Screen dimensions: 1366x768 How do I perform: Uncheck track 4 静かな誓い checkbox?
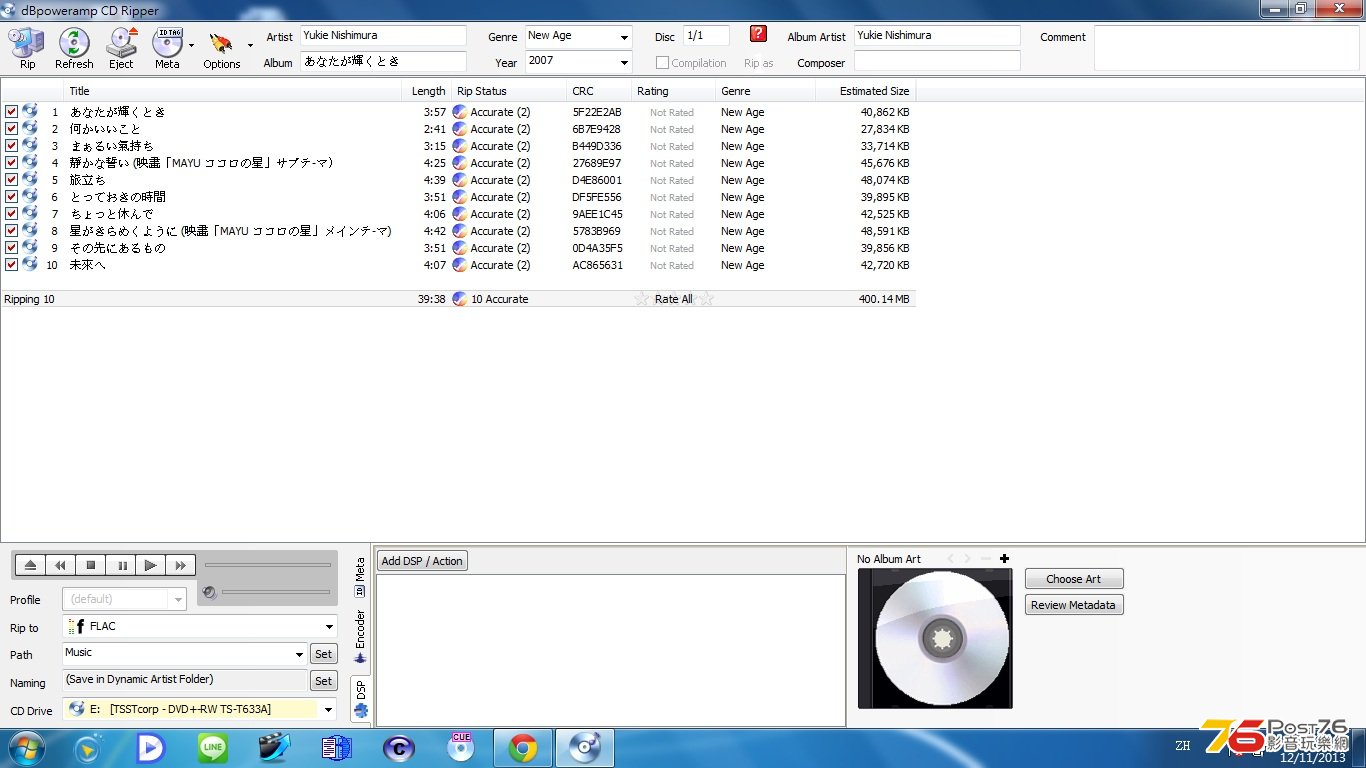click(x=11, y=163)
